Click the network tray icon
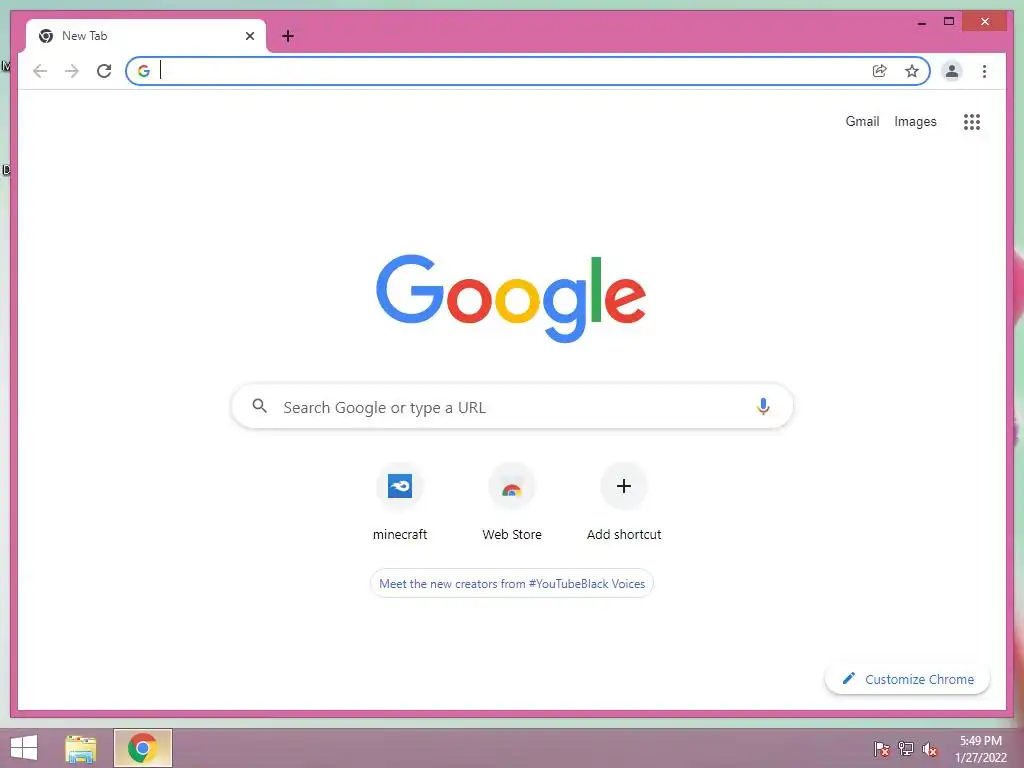 (906, 748)
